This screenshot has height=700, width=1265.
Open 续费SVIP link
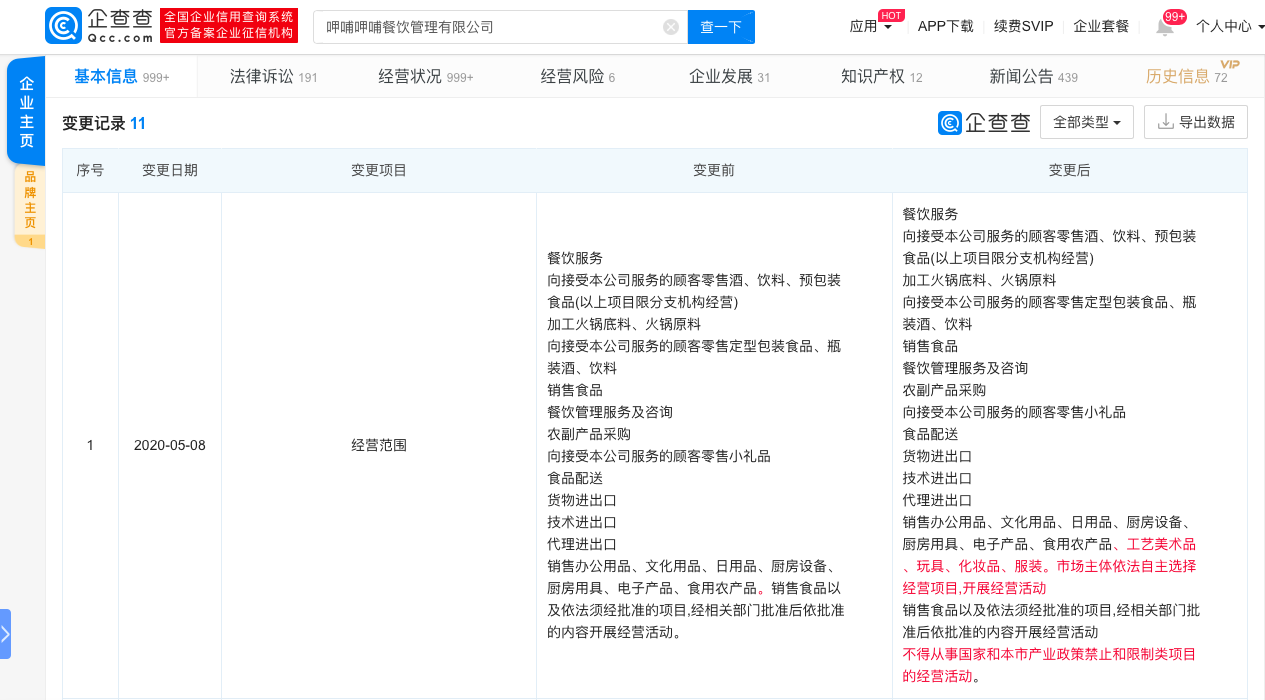point(1023,27)
